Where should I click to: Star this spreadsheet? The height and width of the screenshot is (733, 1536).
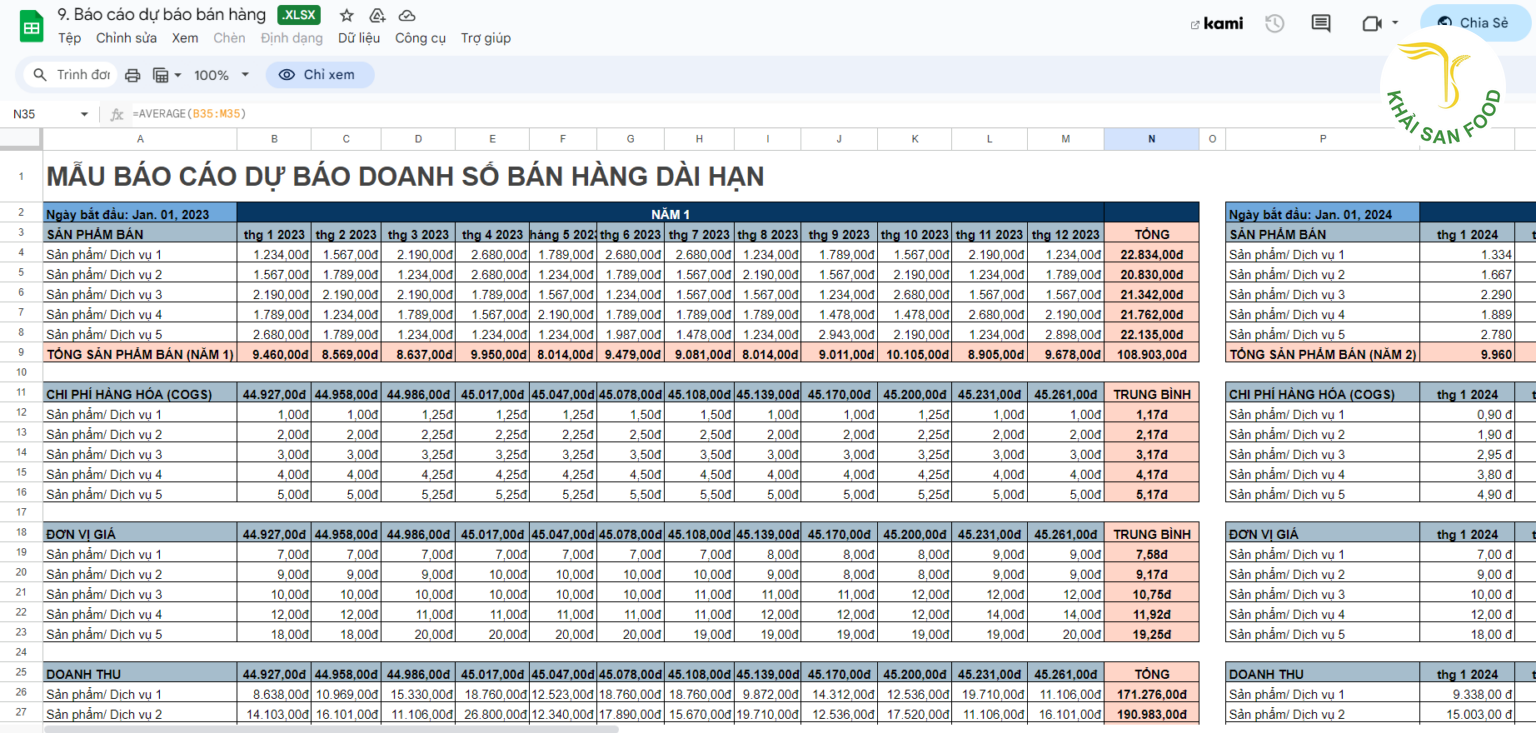(x=346, y=15)
